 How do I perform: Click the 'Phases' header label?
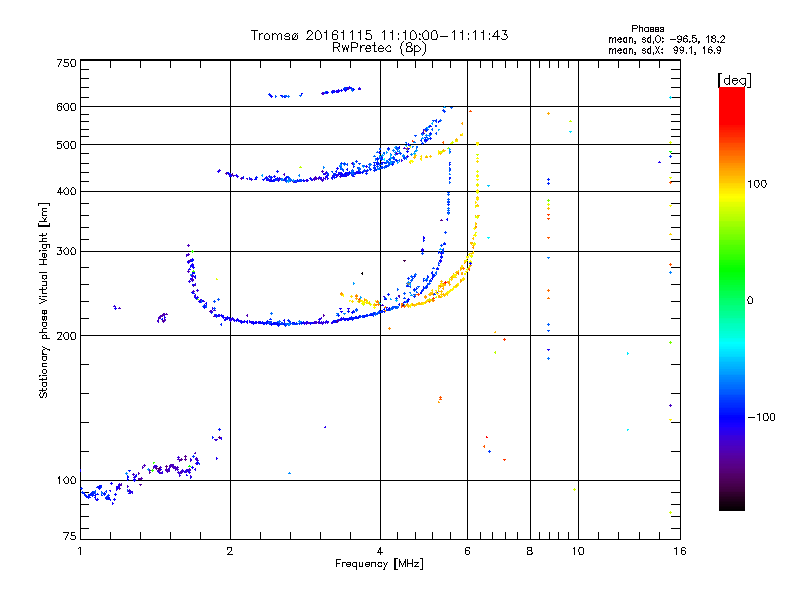coord(647,29)
